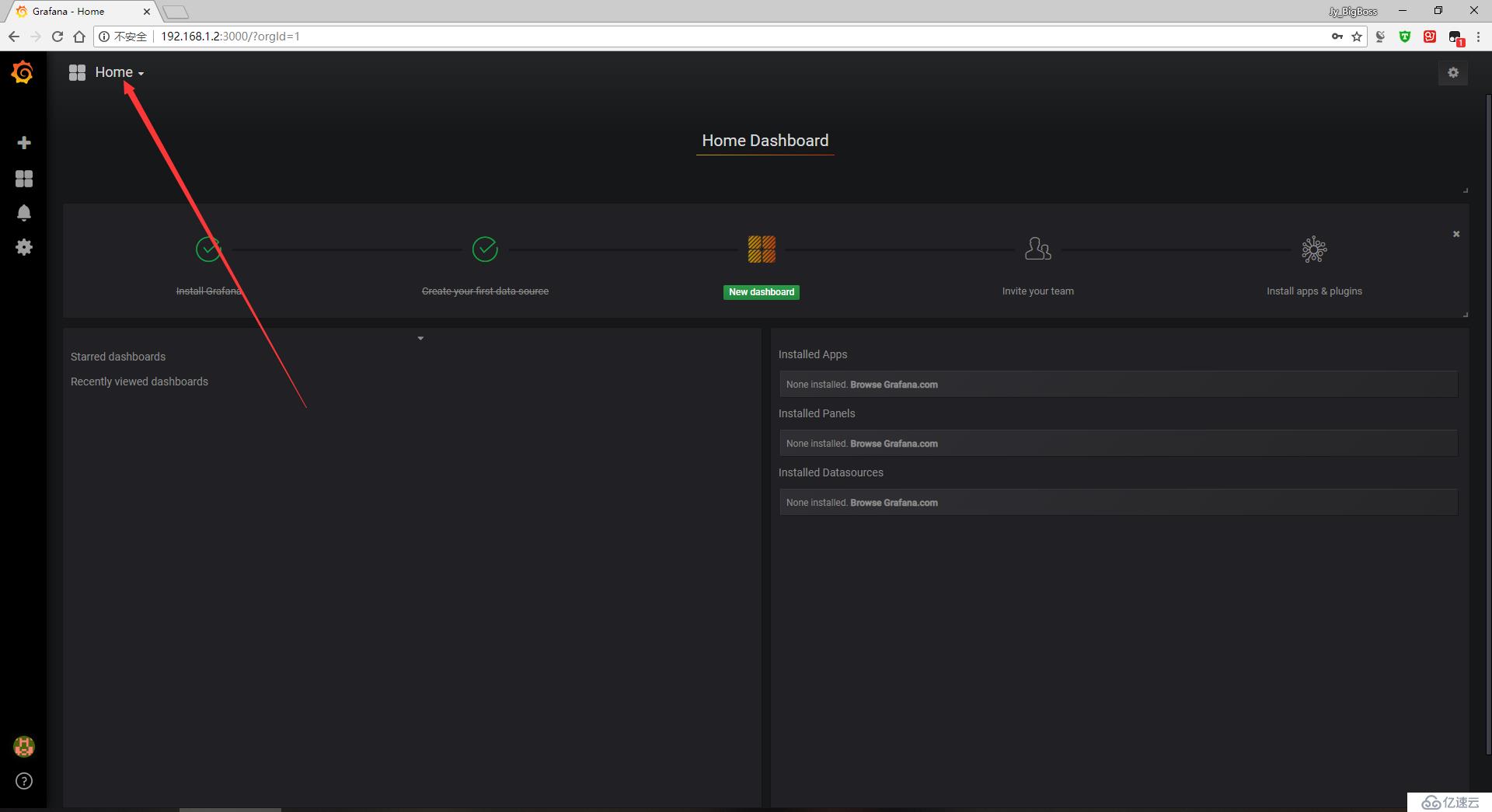The image size is (1492, 812).
Task: Open Browse Grafana.com under Installed Apps
Action: [x=894, y=385]
